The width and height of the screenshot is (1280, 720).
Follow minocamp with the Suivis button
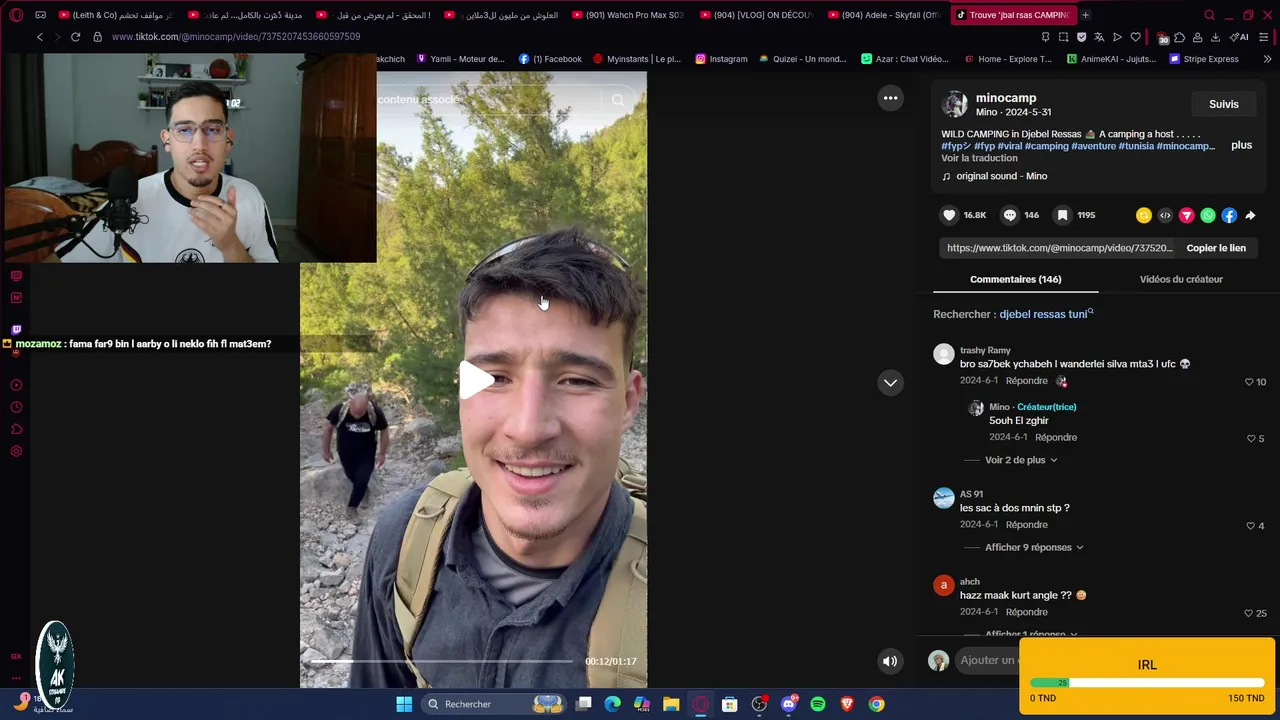pos(1224,104)
